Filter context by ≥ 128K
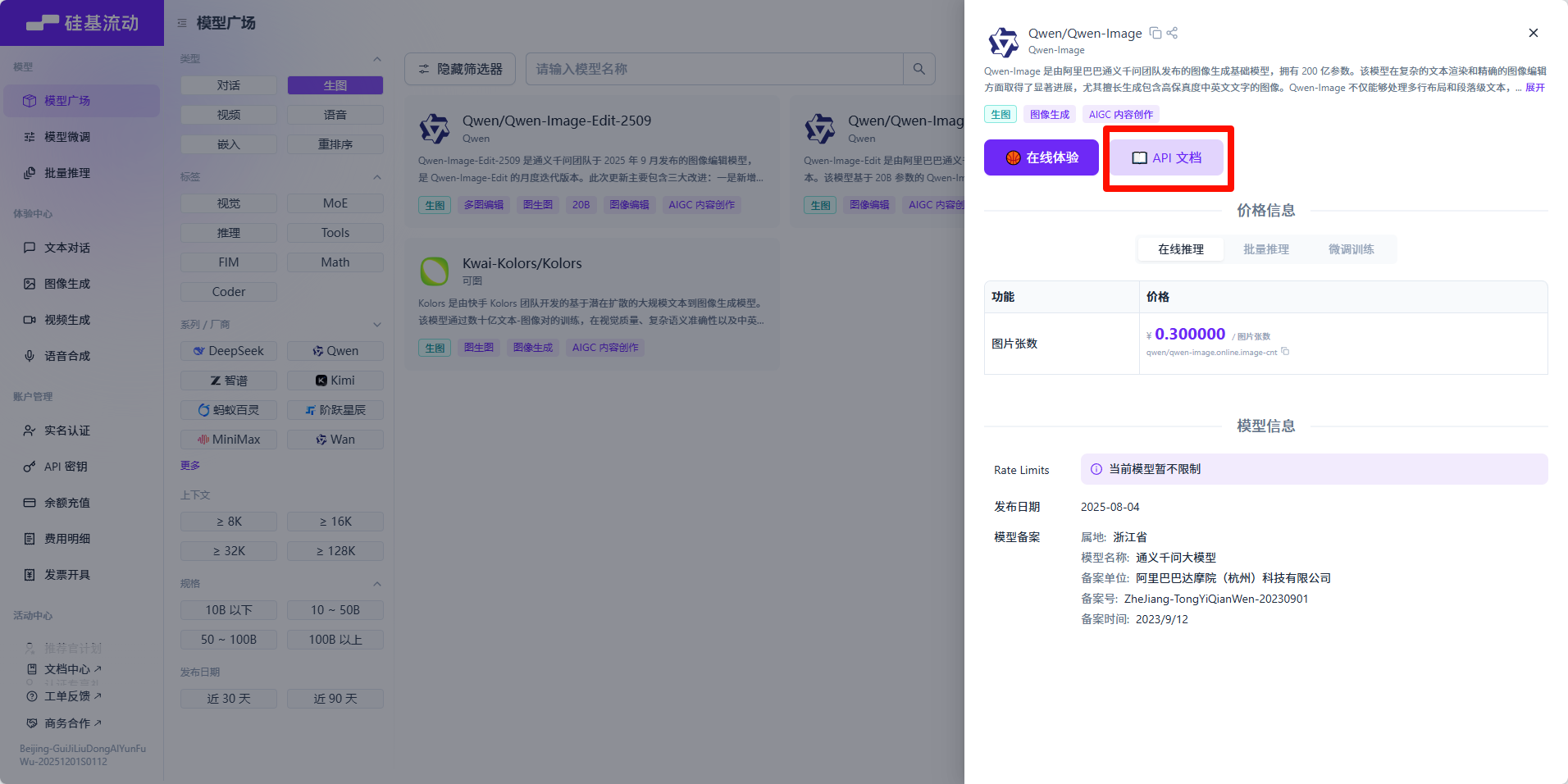This screenshot has width=1568, height=784. (335, 551)
